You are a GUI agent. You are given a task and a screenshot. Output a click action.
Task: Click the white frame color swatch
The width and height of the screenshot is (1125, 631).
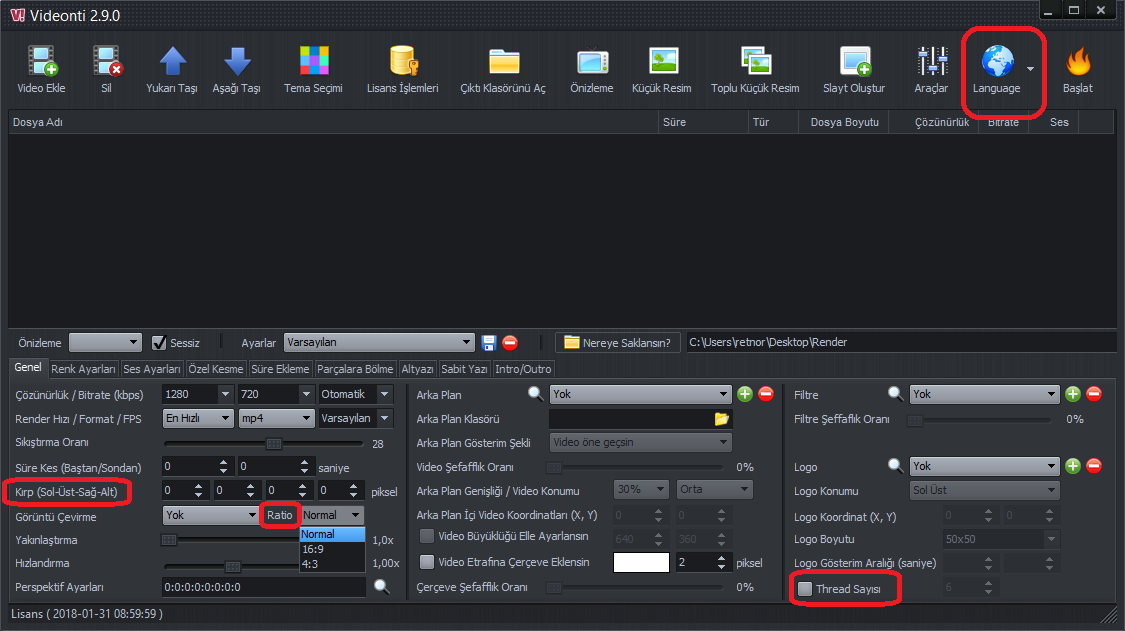click(641, 562)
